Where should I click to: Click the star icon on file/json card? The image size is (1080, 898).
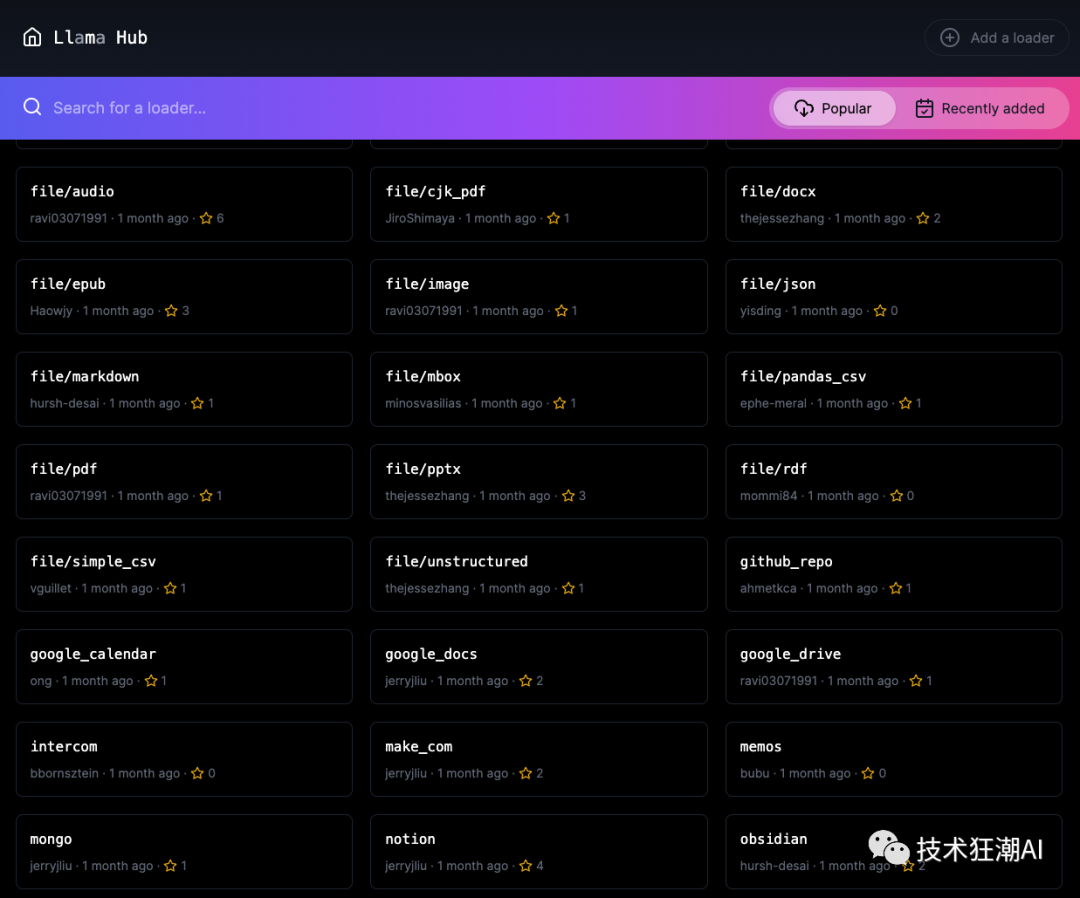point(880,311)
